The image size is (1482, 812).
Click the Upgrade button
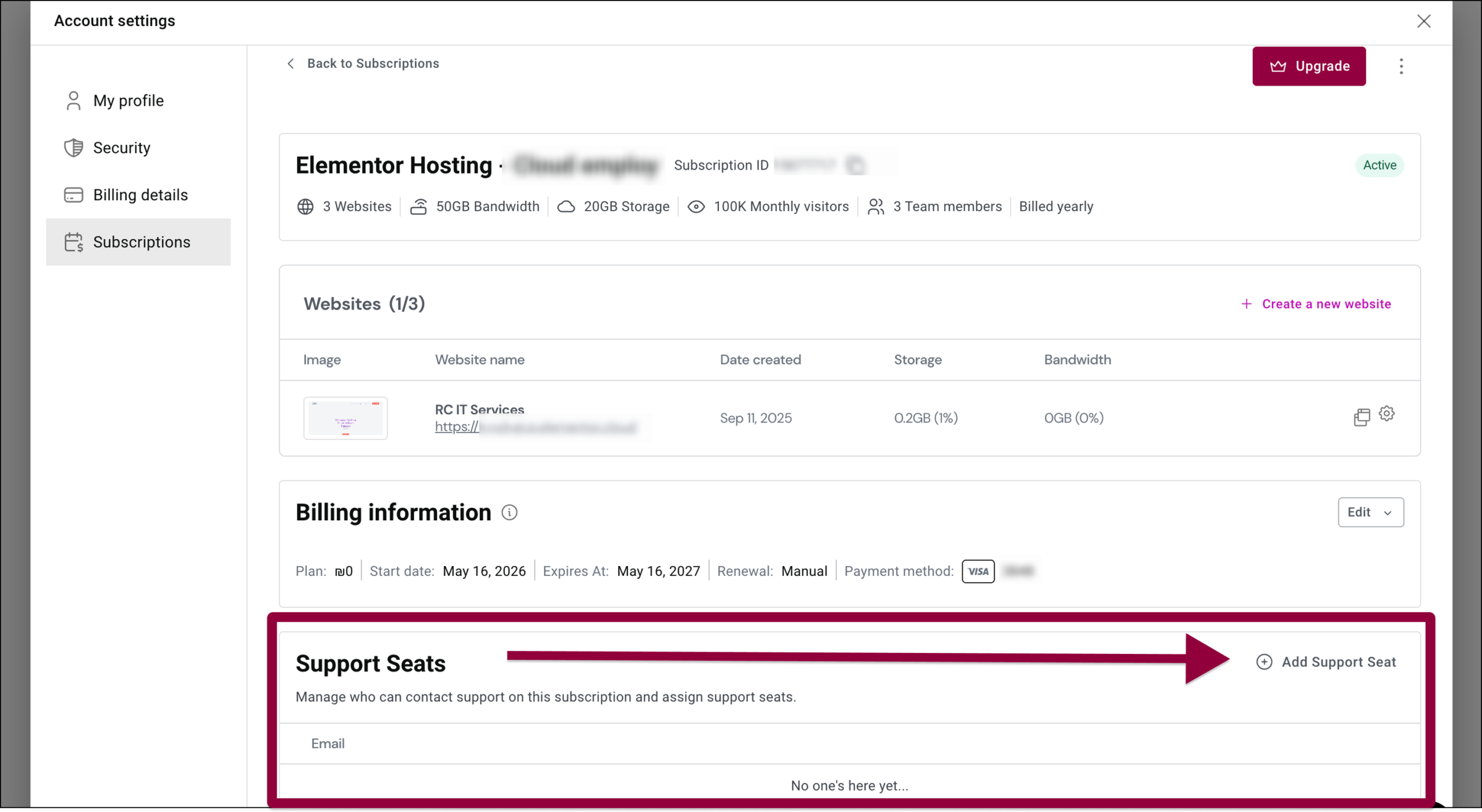tap(1309, 66)
